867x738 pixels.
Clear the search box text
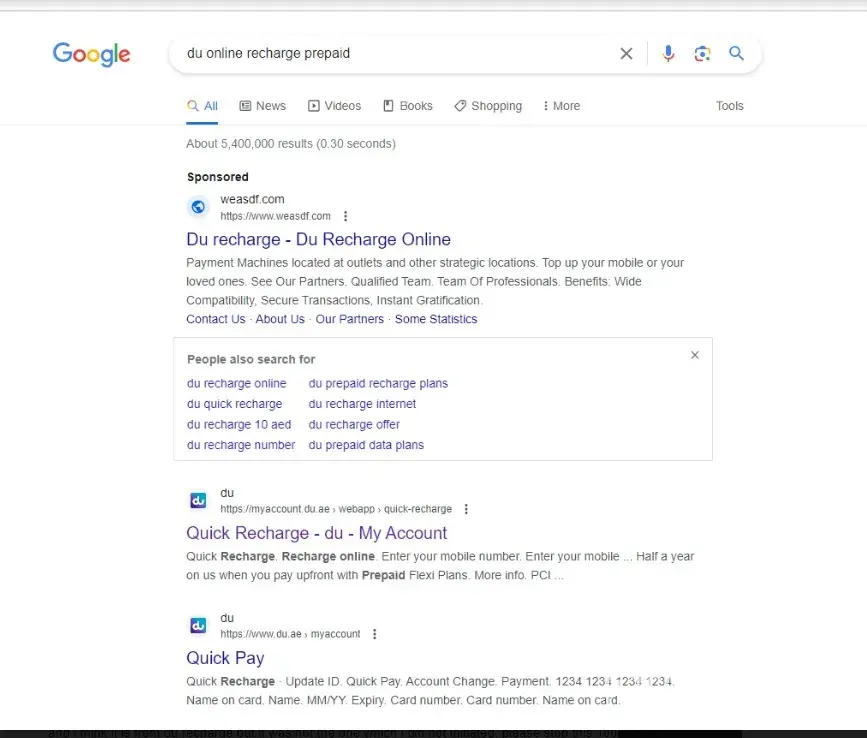click(626, 54)
